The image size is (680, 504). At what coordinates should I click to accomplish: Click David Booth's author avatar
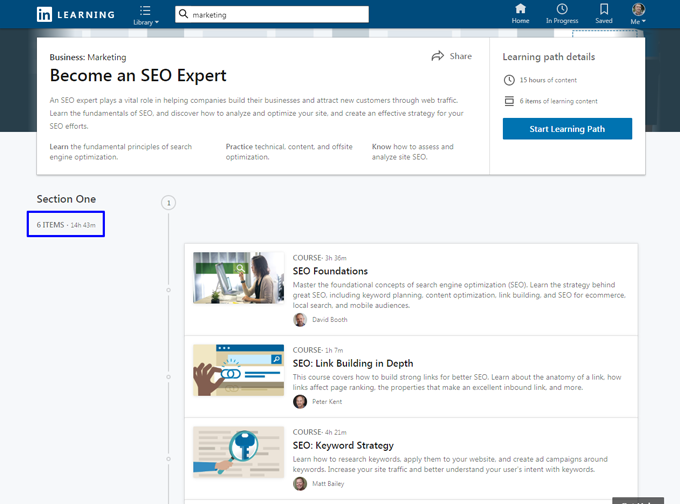(300, 320)
